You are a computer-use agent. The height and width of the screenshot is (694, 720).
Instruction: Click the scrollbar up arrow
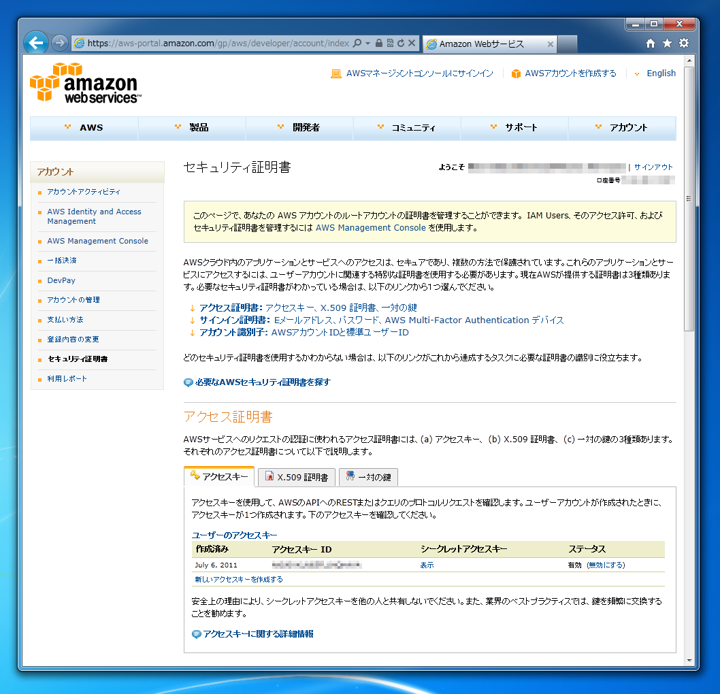[x=689, y=61]
